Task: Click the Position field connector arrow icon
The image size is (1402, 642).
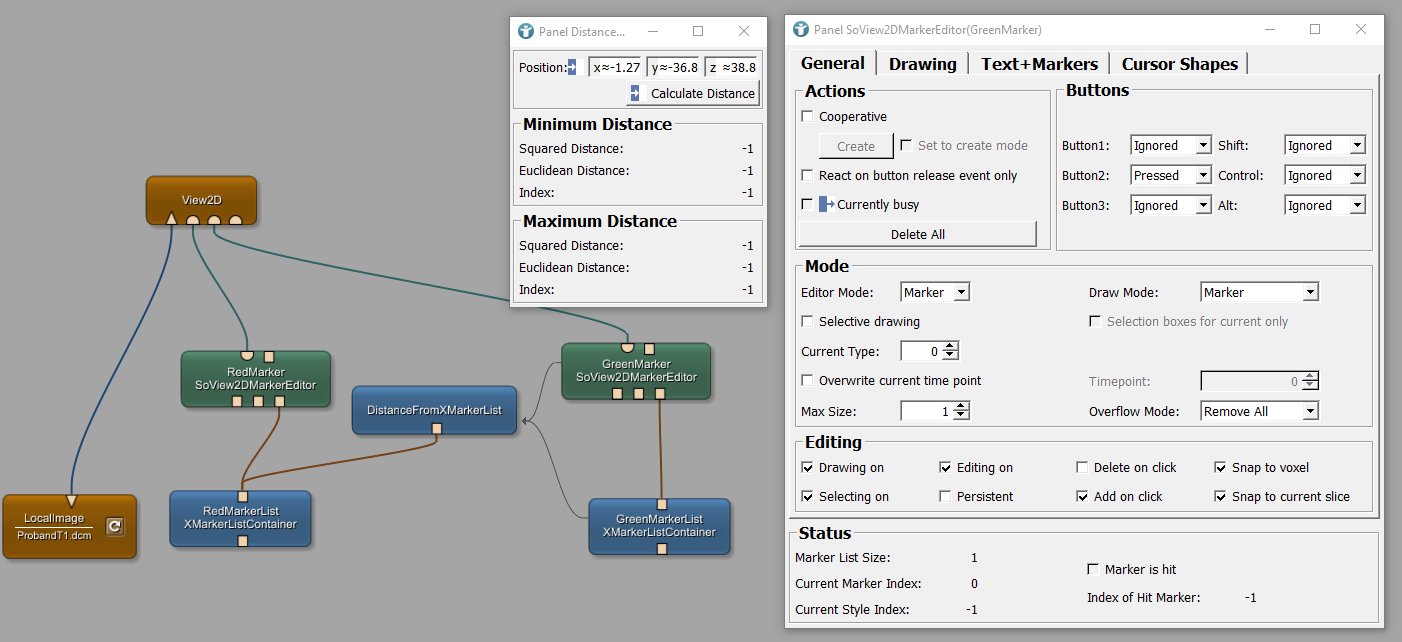Action: 572,67
